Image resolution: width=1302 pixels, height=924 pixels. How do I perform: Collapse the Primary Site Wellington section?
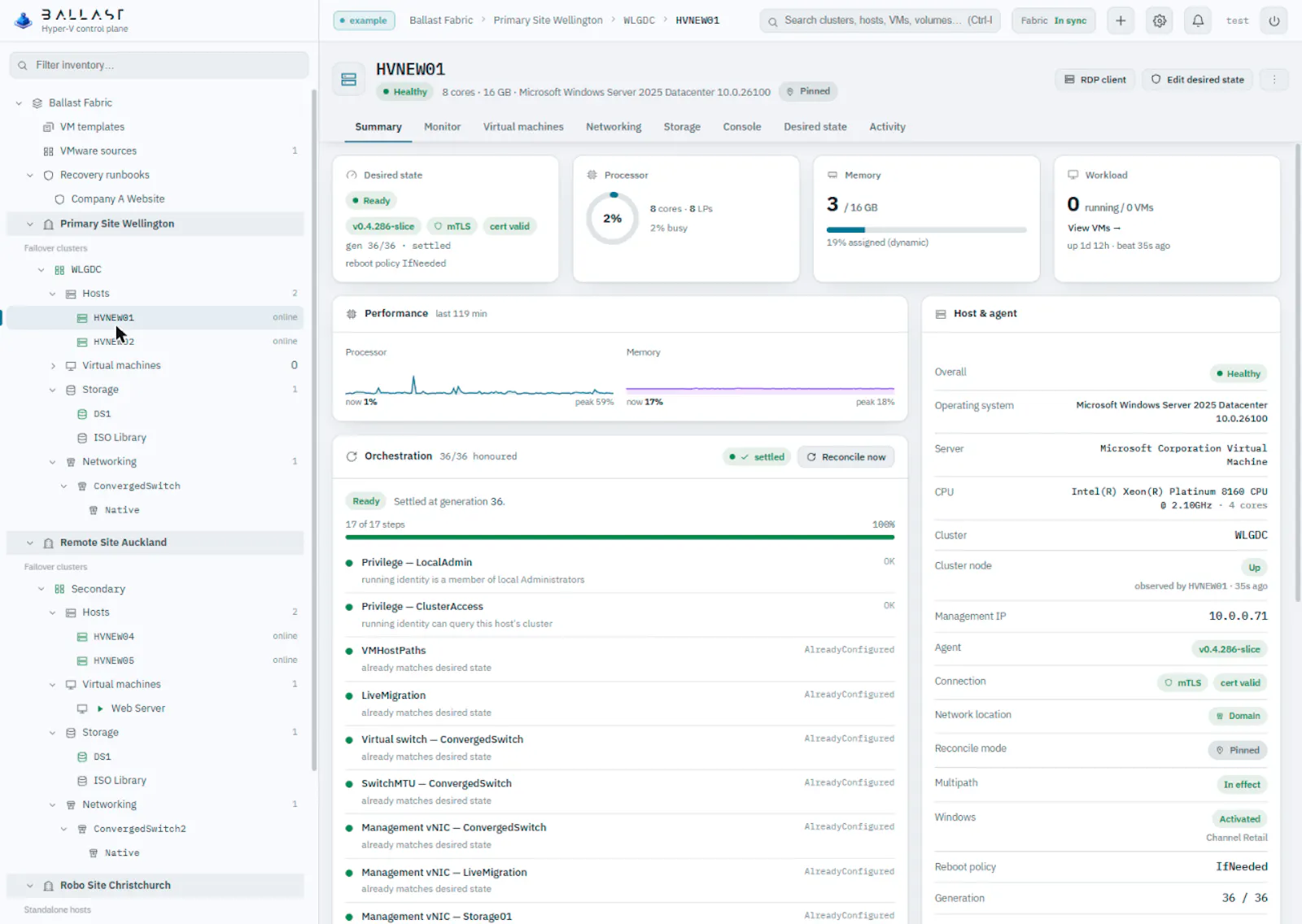(30, 224)
